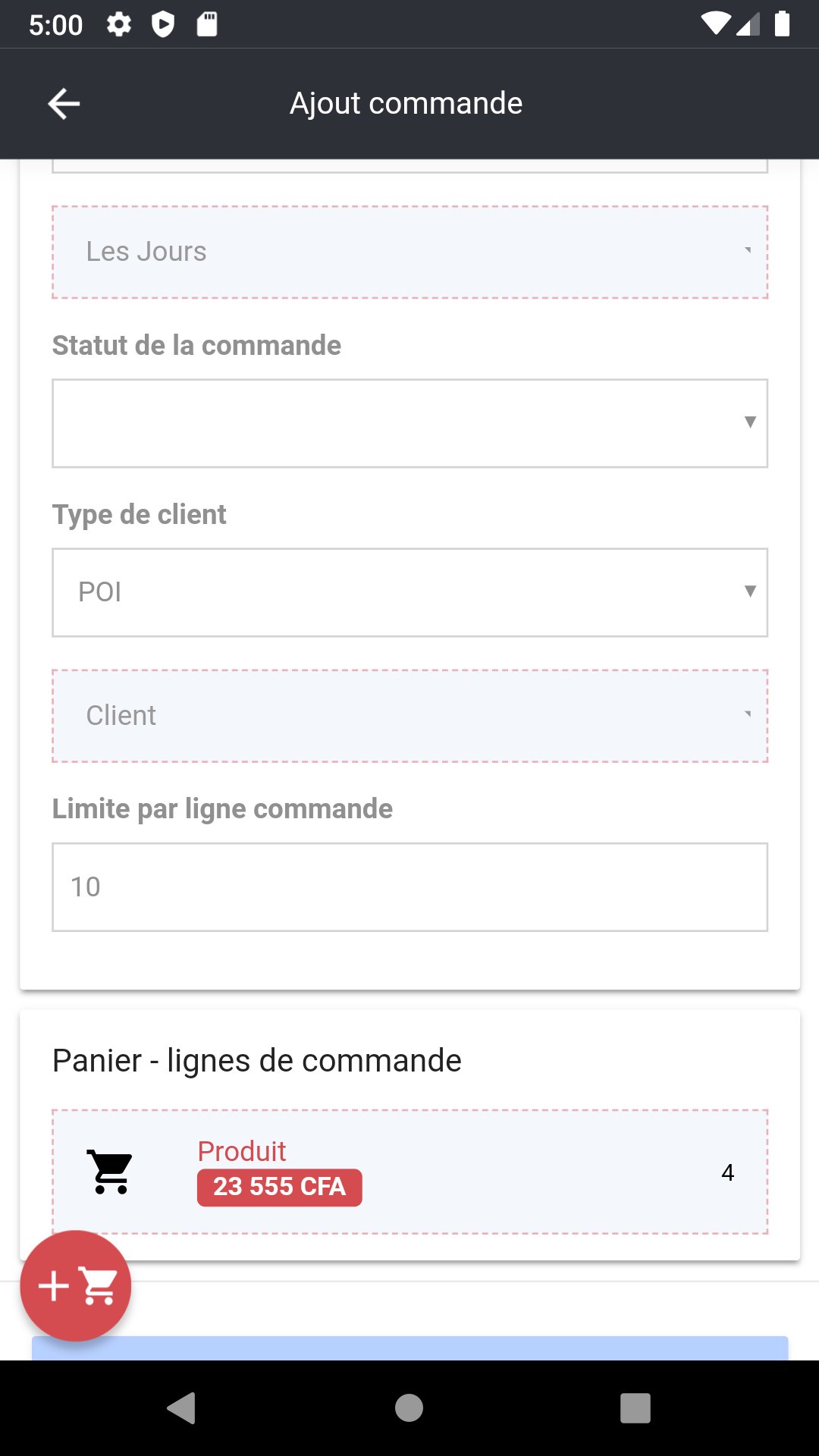
Task: Select the Produit order line link
Action: pos(241,1151)
